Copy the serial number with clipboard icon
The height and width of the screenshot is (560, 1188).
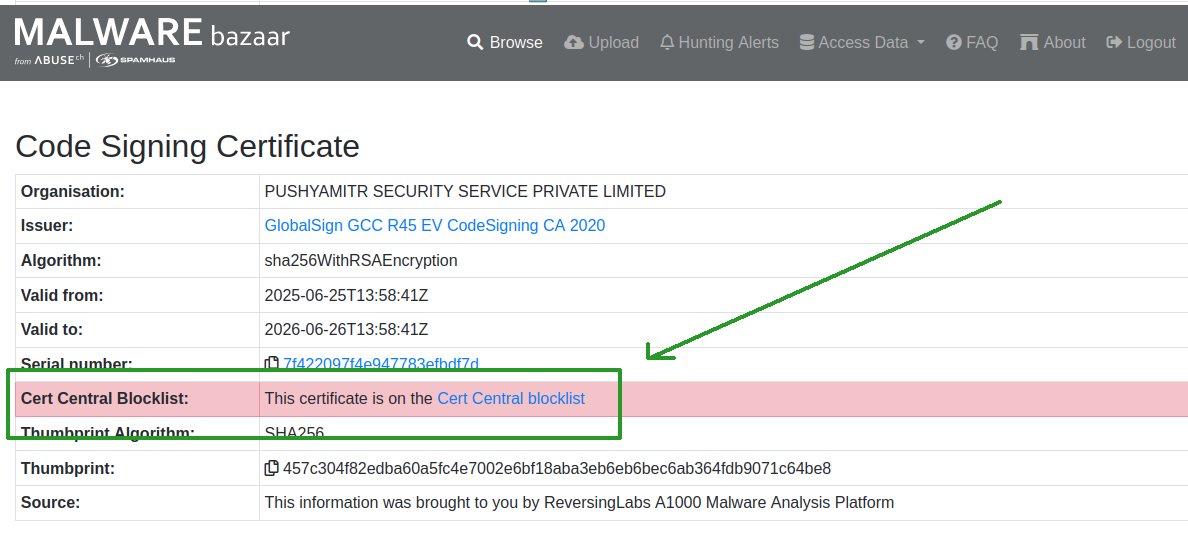pos(271,364)
